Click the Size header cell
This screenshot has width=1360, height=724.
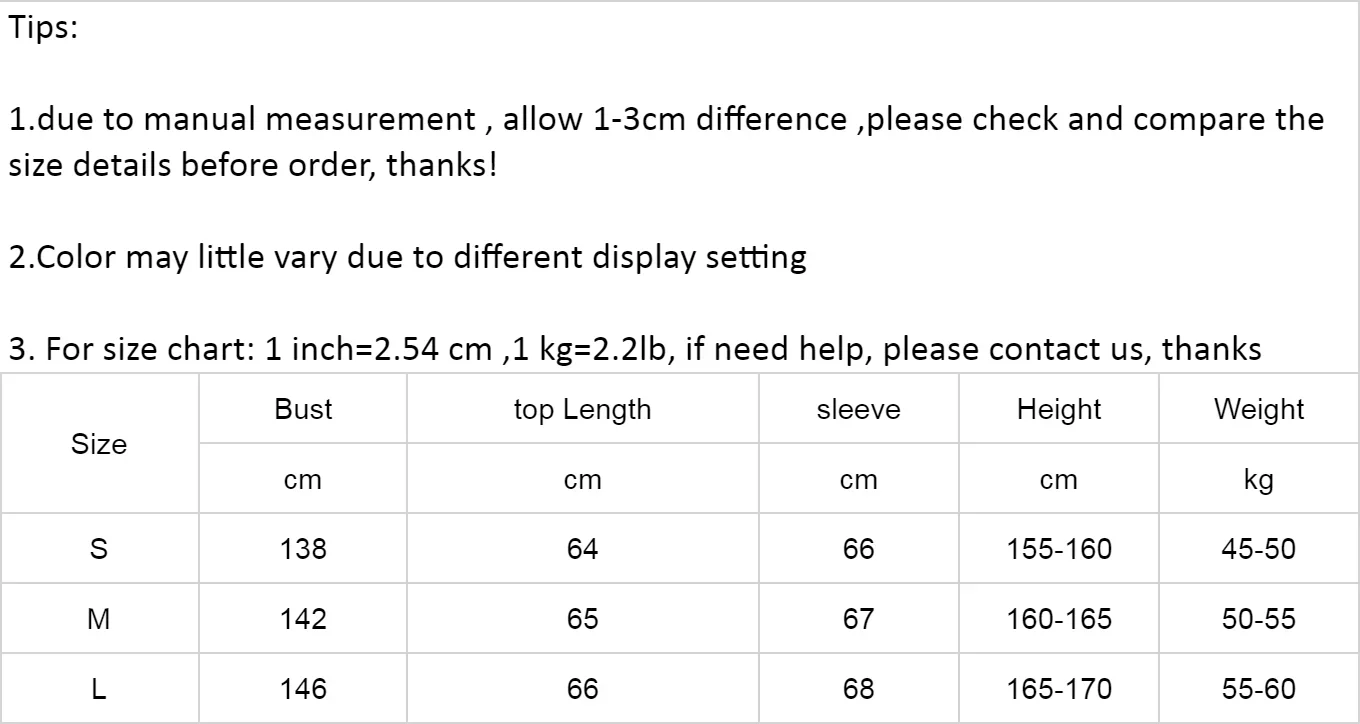99,444
